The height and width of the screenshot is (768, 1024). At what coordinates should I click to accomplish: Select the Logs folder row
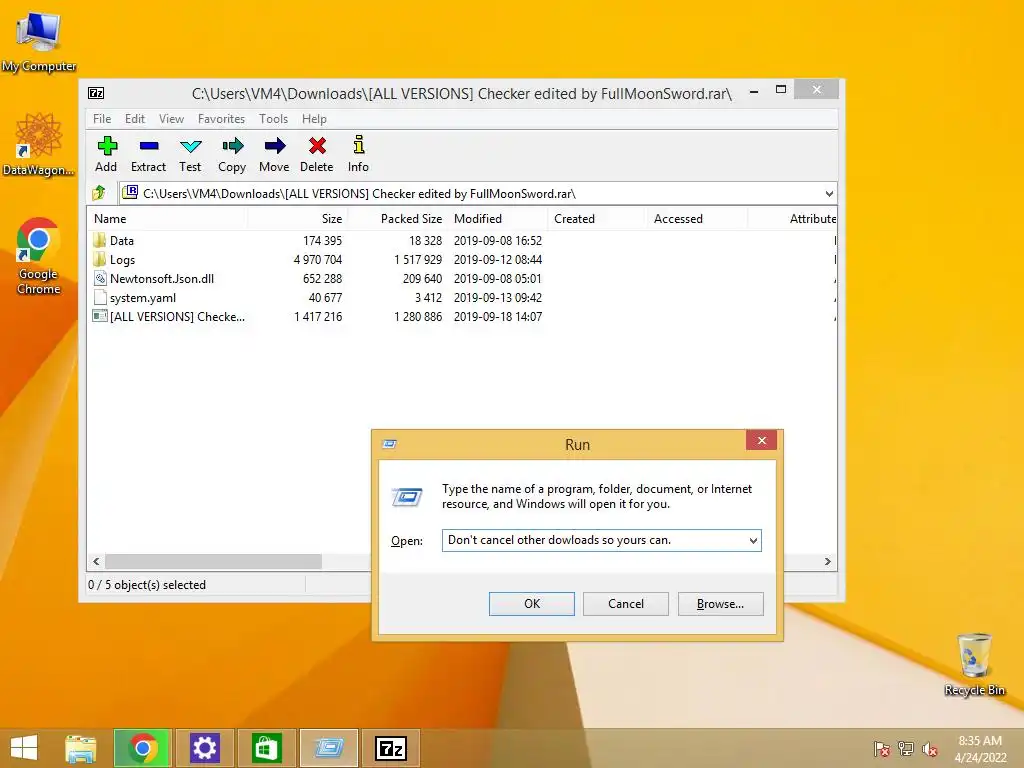461,259
